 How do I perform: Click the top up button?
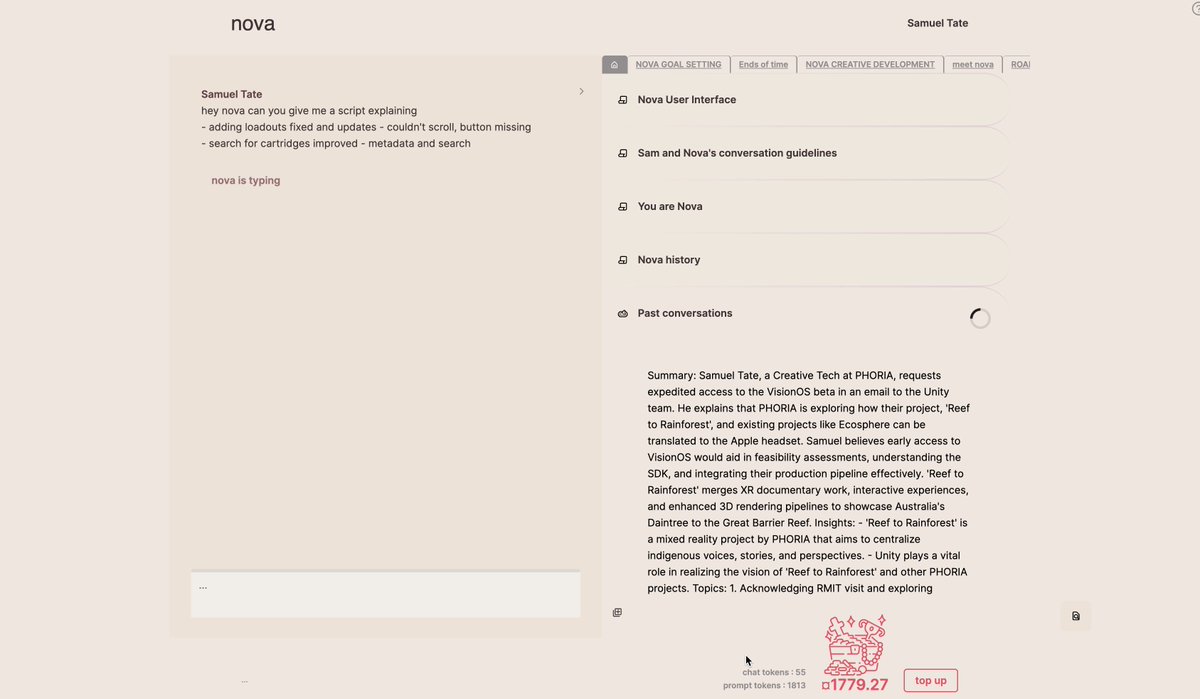coord(931,681)
